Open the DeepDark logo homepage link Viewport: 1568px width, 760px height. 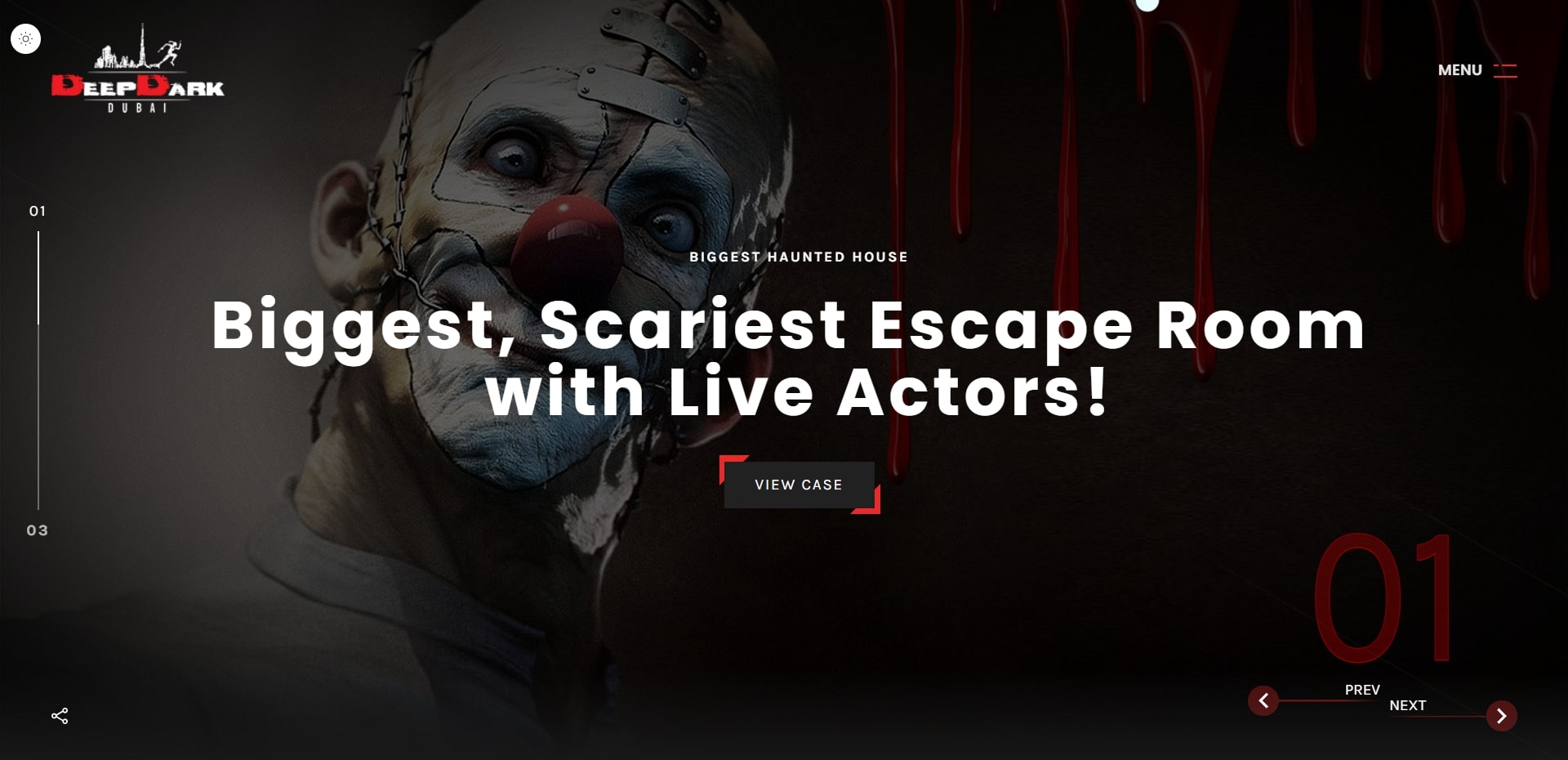[x=137, y=69]
